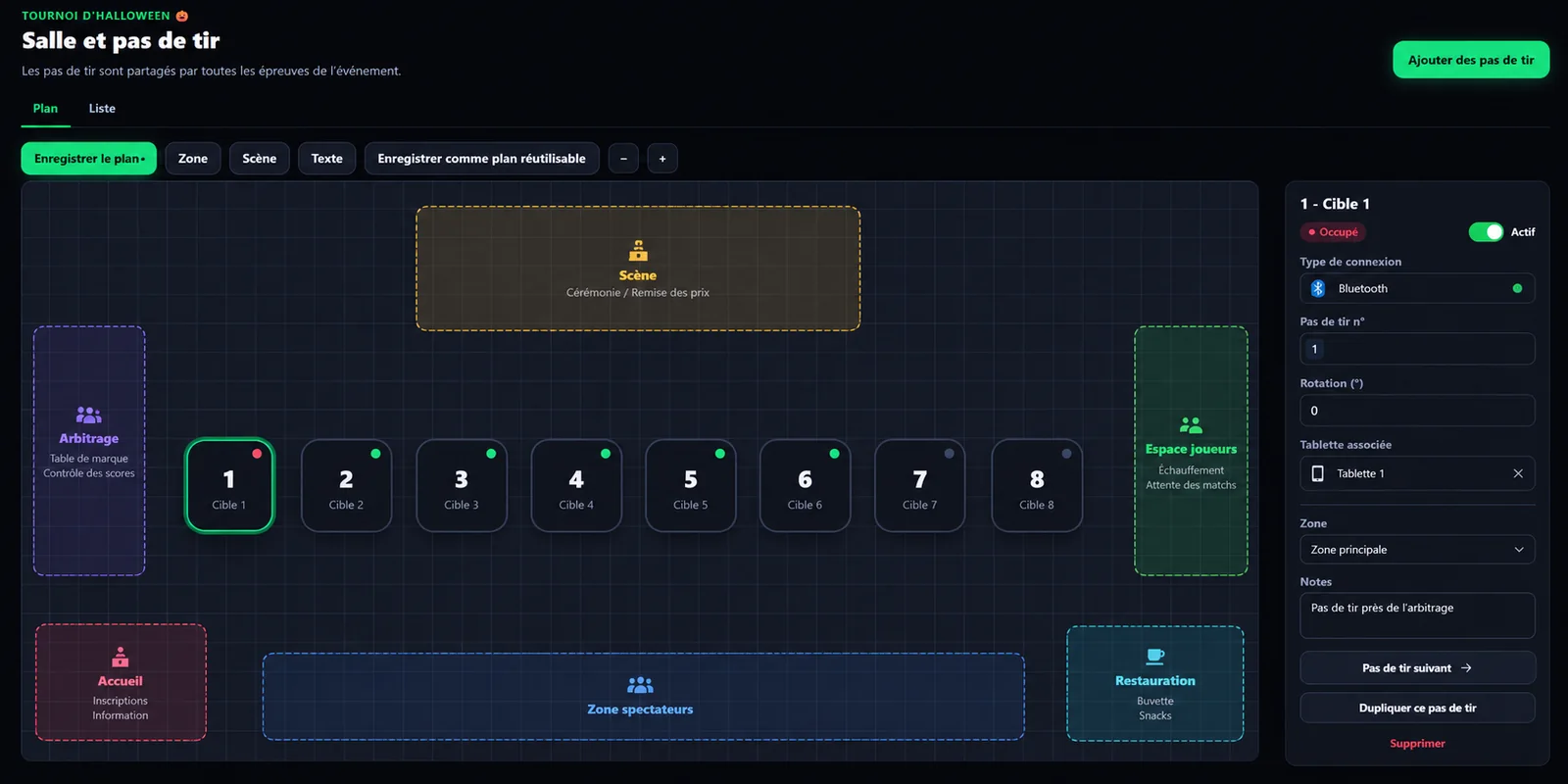Image resolution: width=1568 pixels, height=784 pixels.
Task: Remove the associated Tablette 1 with X
Action: 1518,473
